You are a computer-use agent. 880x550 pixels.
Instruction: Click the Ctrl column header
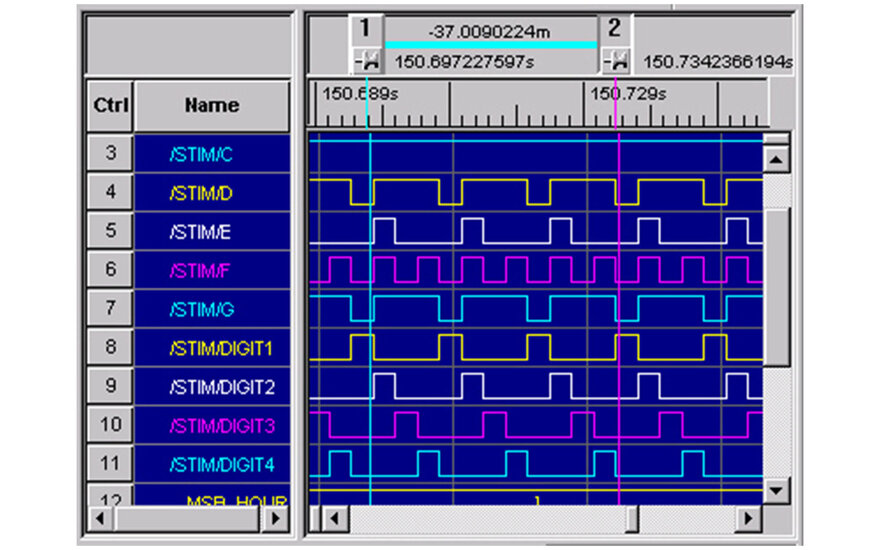coord(110,106)
